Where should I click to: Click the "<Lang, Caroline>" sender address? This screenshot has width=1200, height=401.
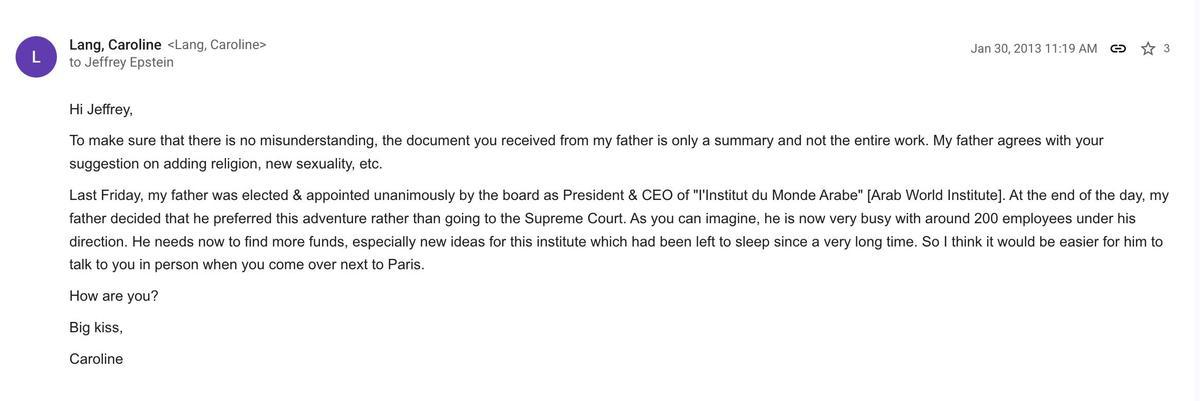[217, 45]
